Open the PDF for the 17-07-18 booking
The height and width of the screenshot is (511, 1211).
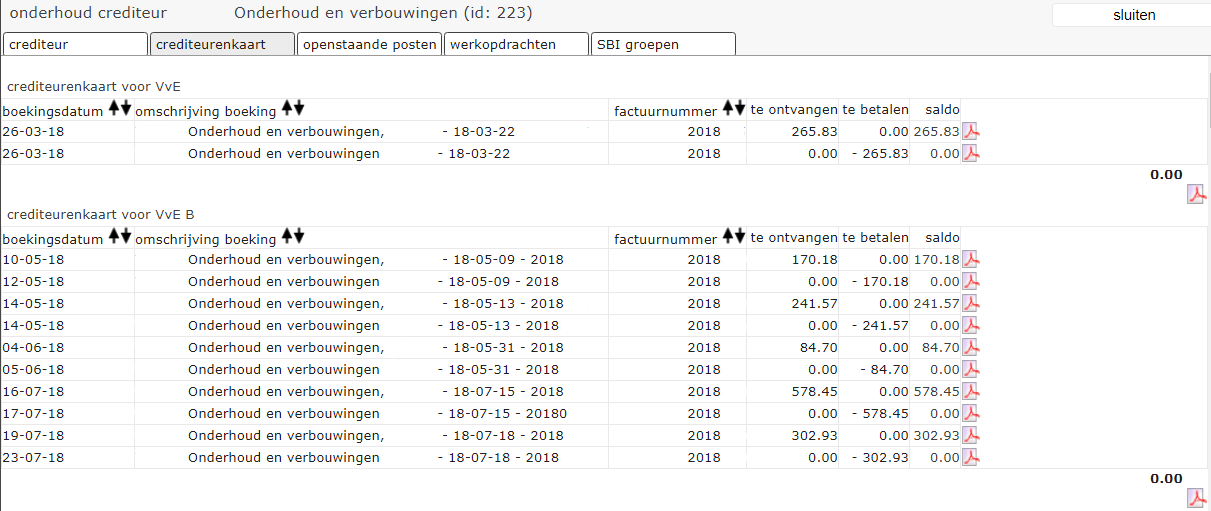coord(970,414)
